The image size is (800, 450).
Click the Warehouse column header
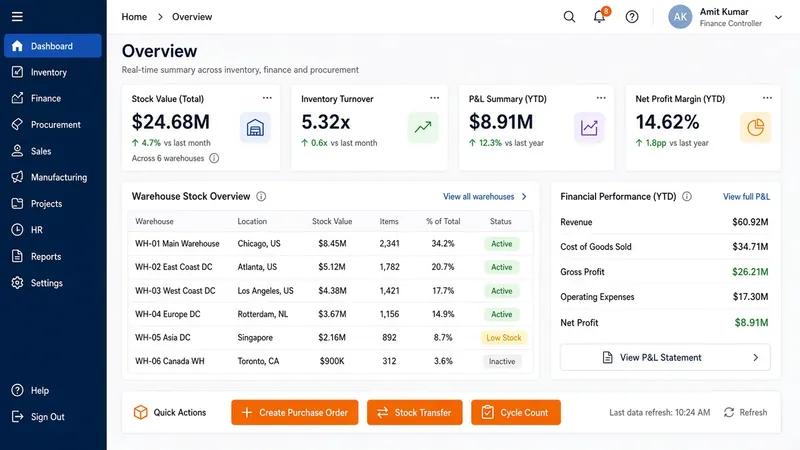(x=154, y=221)
